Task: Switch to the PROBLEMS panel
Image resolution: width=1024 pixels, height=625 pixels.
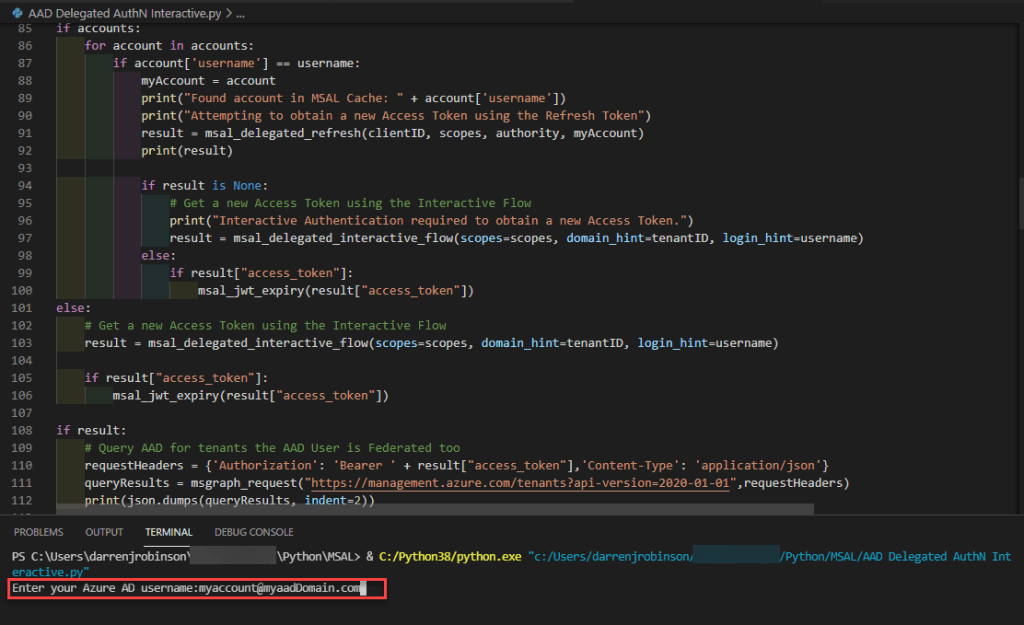Action: 38,531
